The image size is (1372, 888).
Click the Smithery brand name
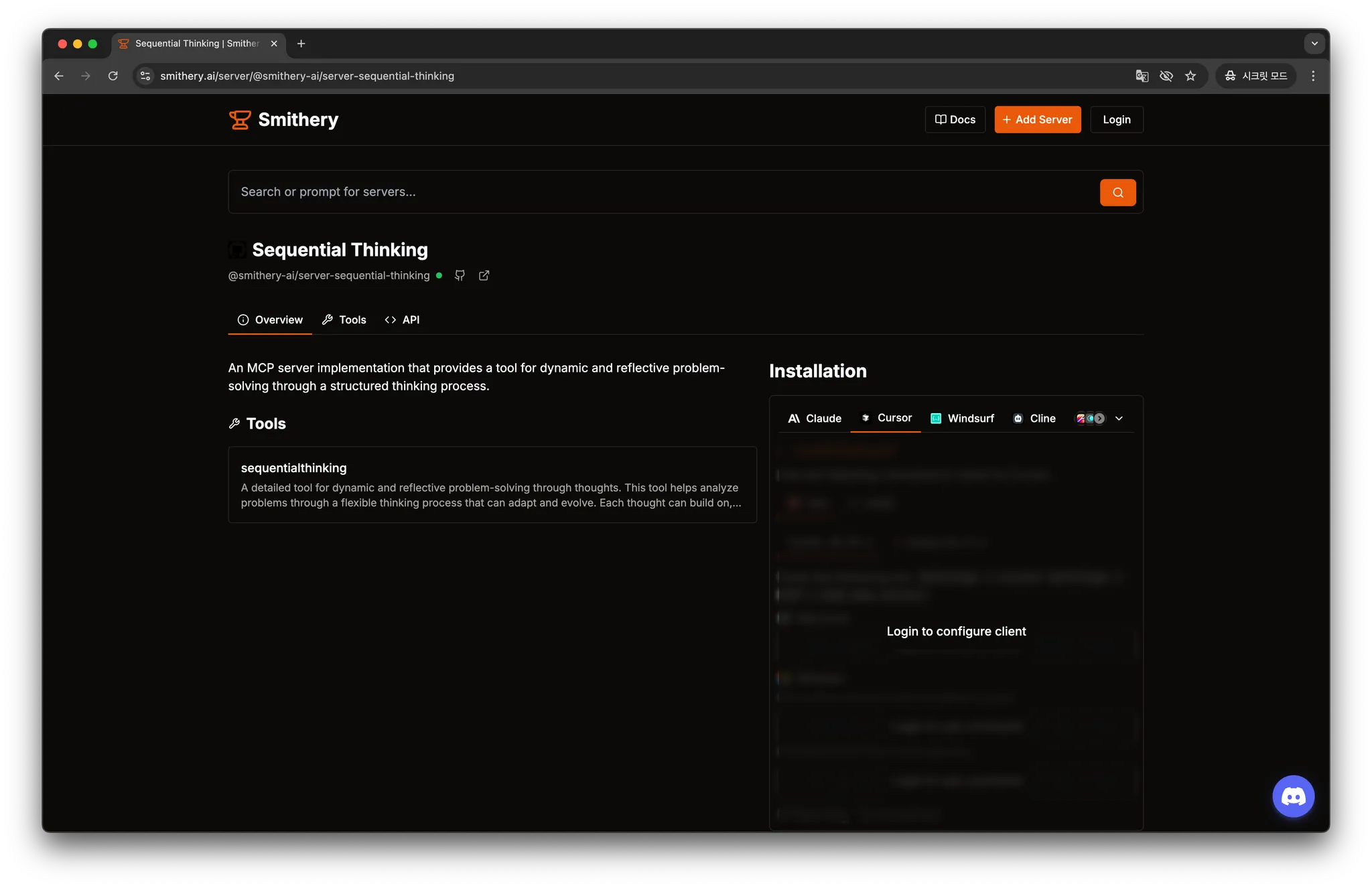[298, 120]
